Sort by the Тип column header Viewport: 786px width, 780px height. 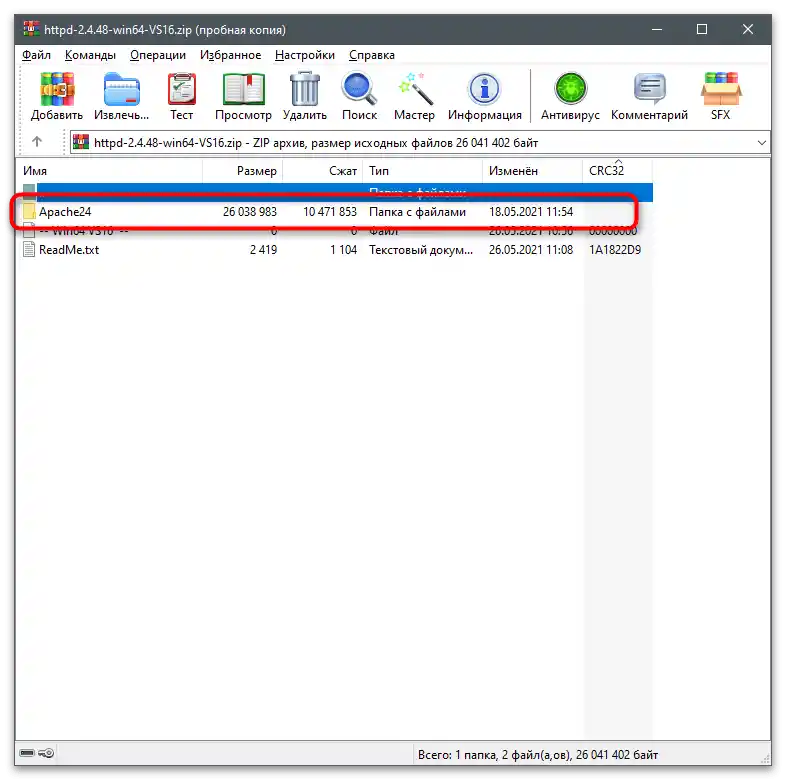(423, 171)
